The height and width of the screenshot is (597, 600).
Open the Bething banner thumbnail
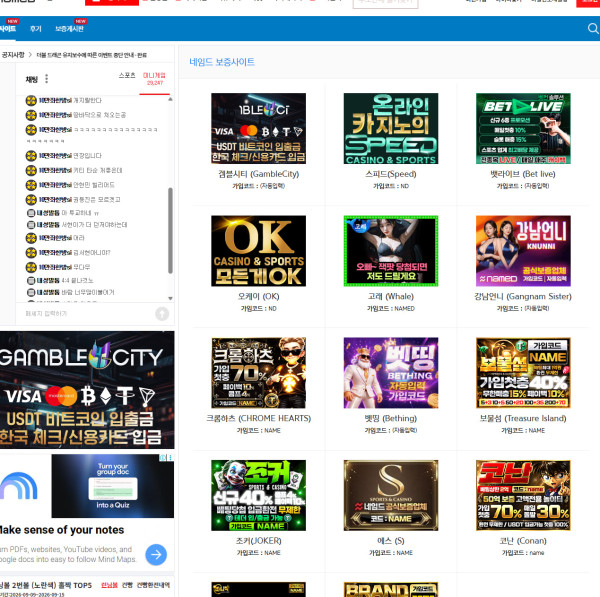tap(391, 373)
